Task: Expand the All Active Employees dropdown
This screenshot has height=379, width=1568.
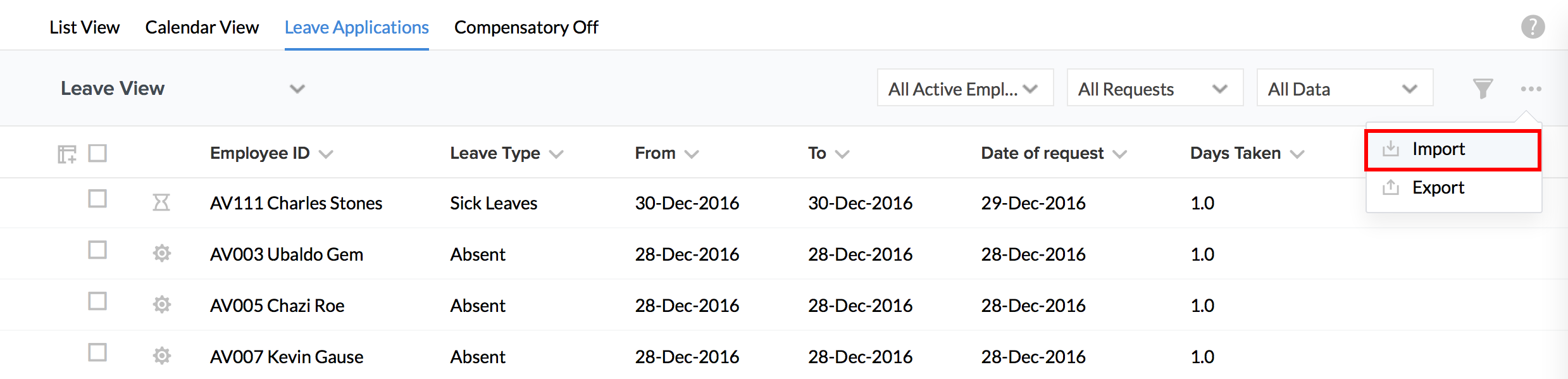Action: click(x=964, y=89)
